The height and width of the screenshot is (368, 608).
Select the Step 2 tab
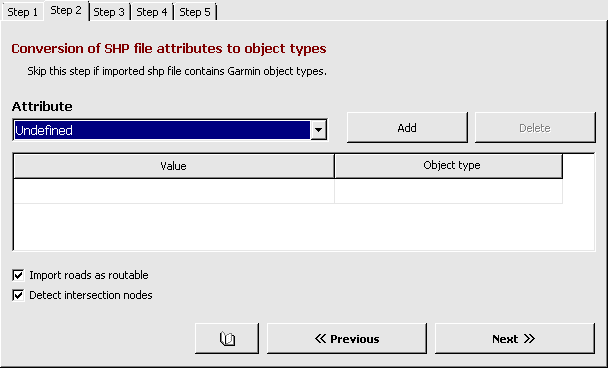coord(66,10)
